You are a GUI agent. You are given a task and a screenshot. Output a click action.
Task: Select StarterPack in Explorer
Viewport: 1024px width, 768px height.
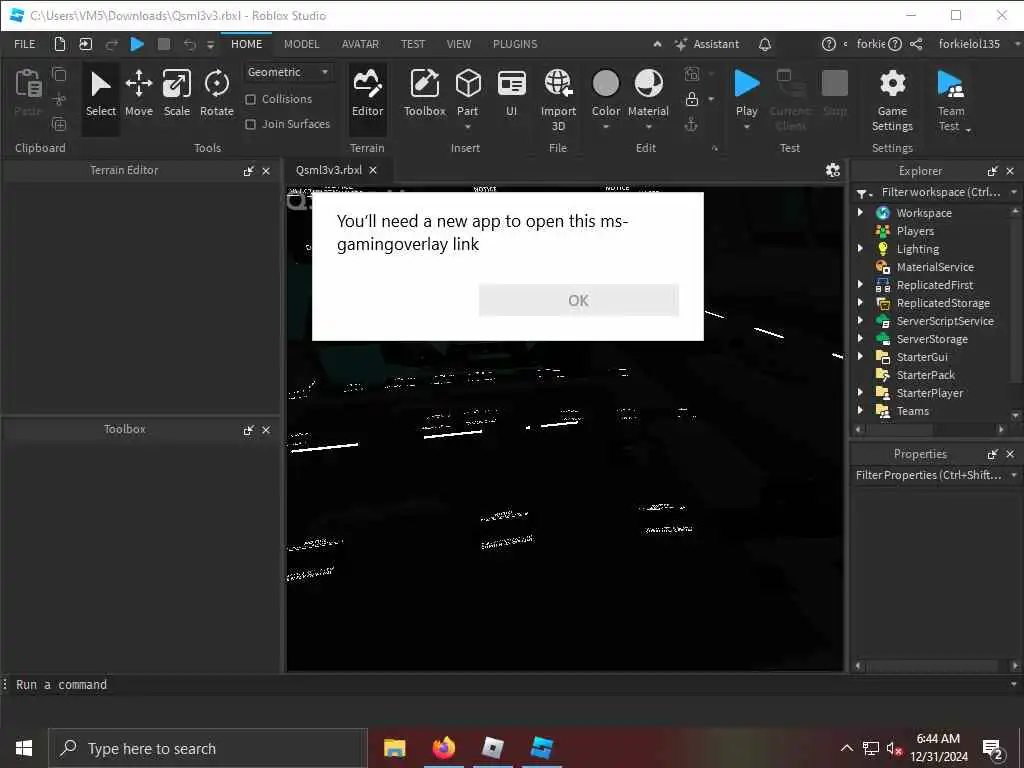click(x=925, y=375)
